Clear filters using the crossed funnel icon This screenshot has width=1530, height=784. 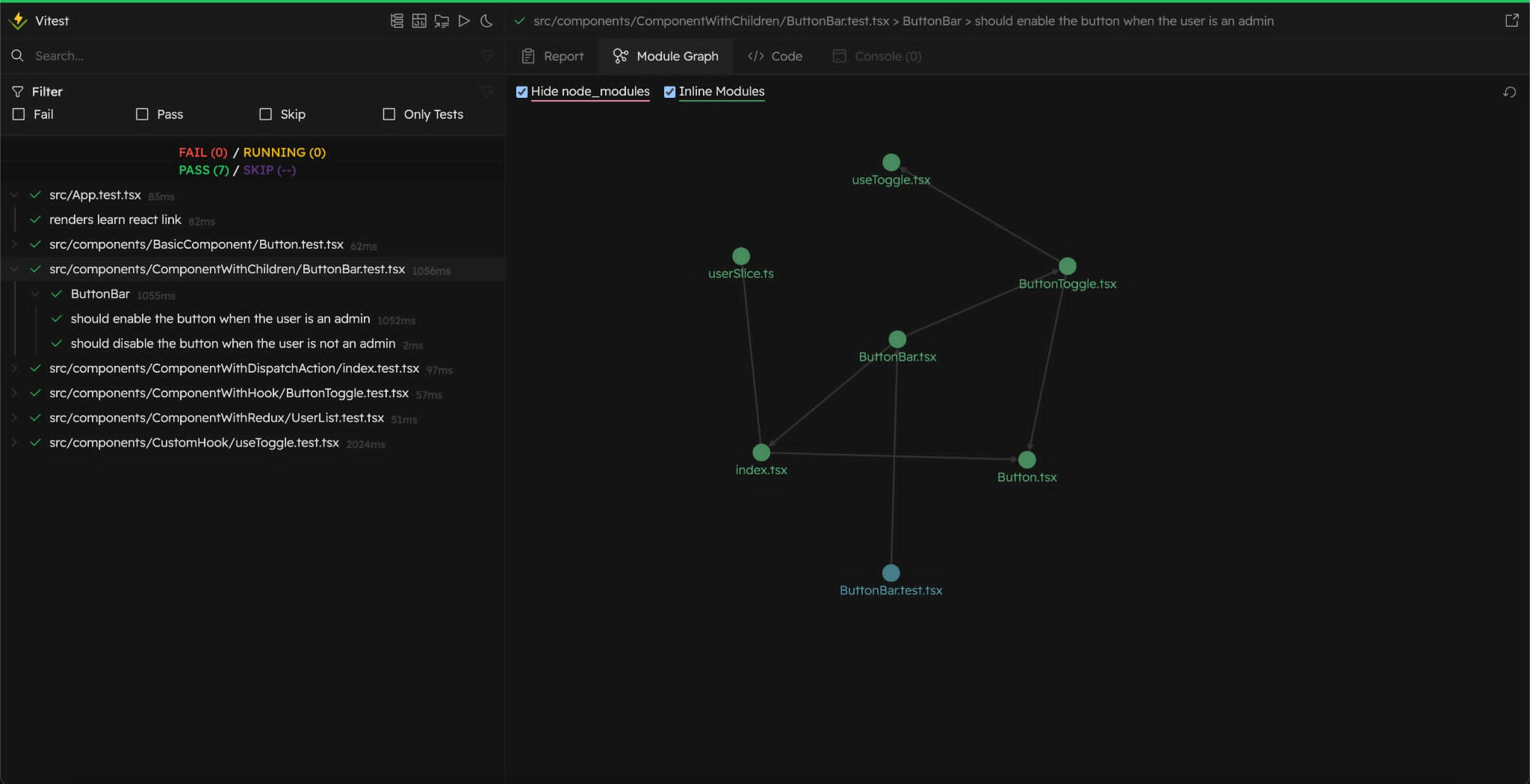point(488,91)
